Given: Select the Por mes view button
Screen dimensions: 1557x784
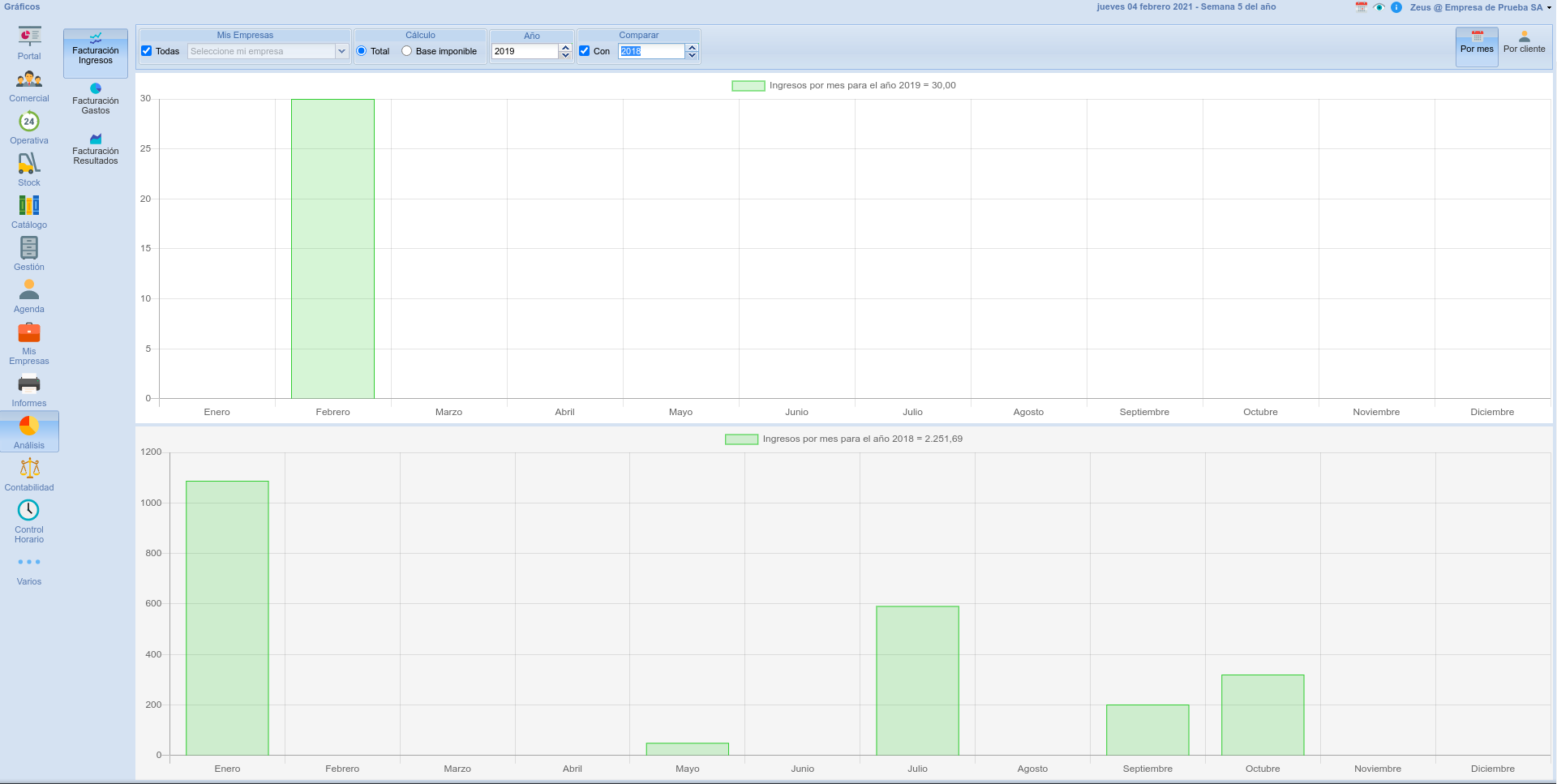Looking at the screenshot, I should pos(1477,43).
